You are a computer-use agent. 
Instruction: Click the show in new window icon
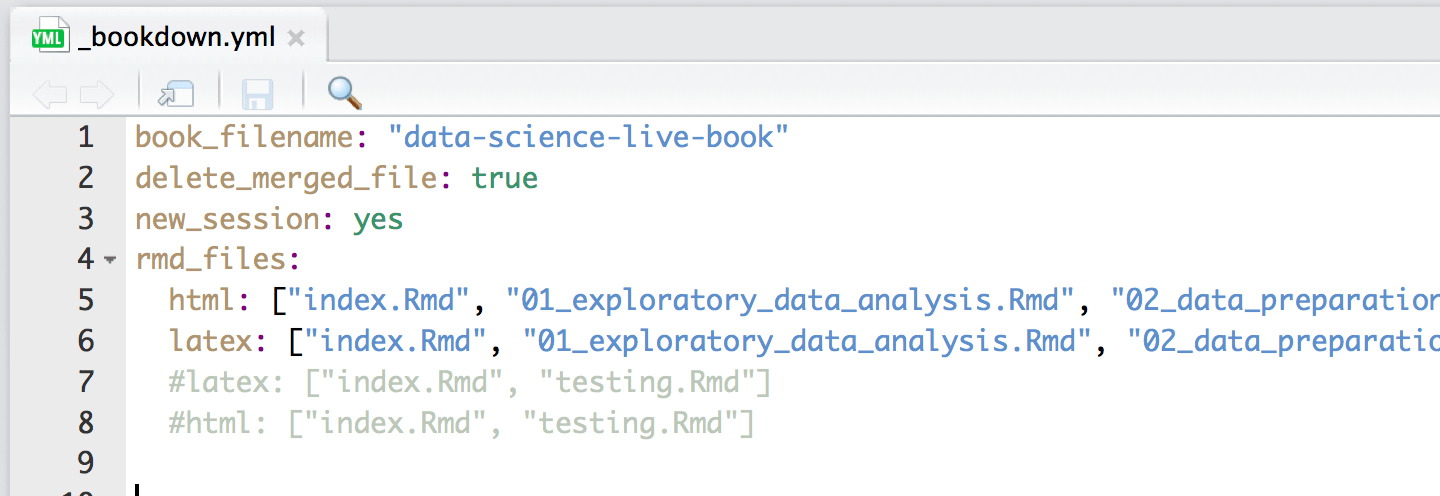pyautogui.click(x=176, y=94)
